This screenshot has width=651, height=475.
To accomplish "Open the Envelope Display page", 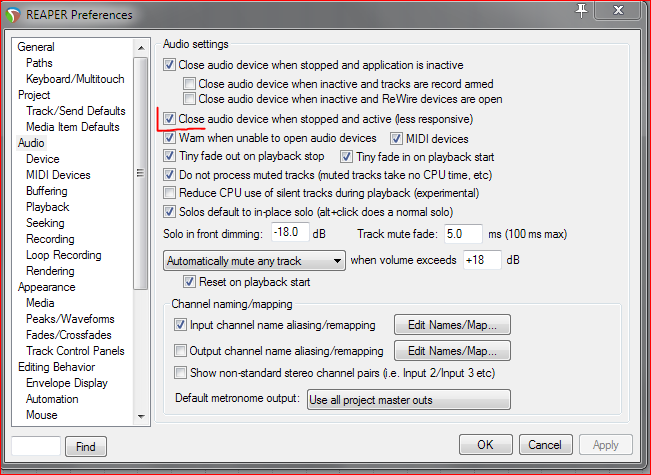I will 67,383.
